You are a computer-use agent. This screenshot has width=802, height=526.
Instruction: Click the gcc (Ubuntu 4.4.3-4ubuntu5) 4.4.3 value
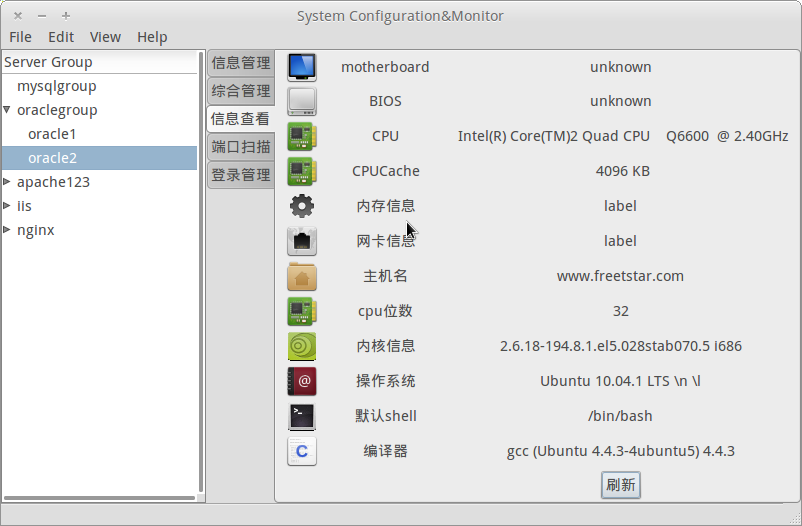[x=620, y=451]
